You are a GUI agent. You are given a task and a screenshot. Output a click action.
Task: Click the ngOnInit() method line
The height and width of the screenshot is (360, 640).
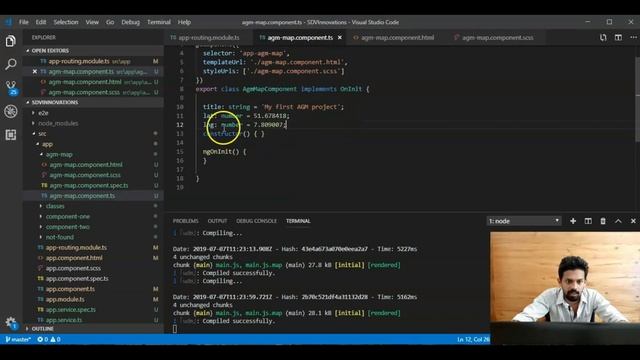click(x=224, y=151)
